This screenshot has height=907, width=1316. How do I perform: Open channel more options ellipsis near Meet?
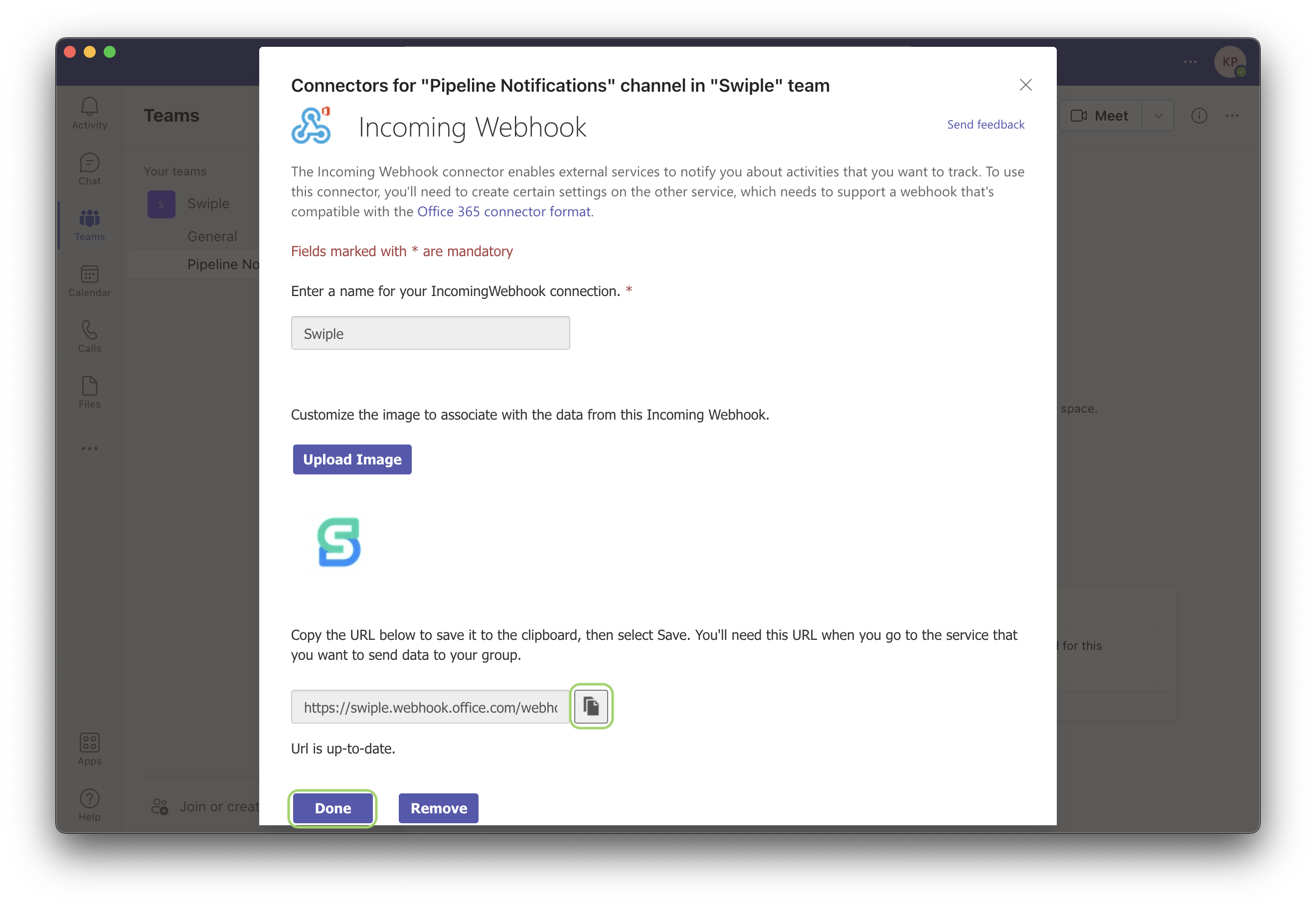(x=1232, y=115)
